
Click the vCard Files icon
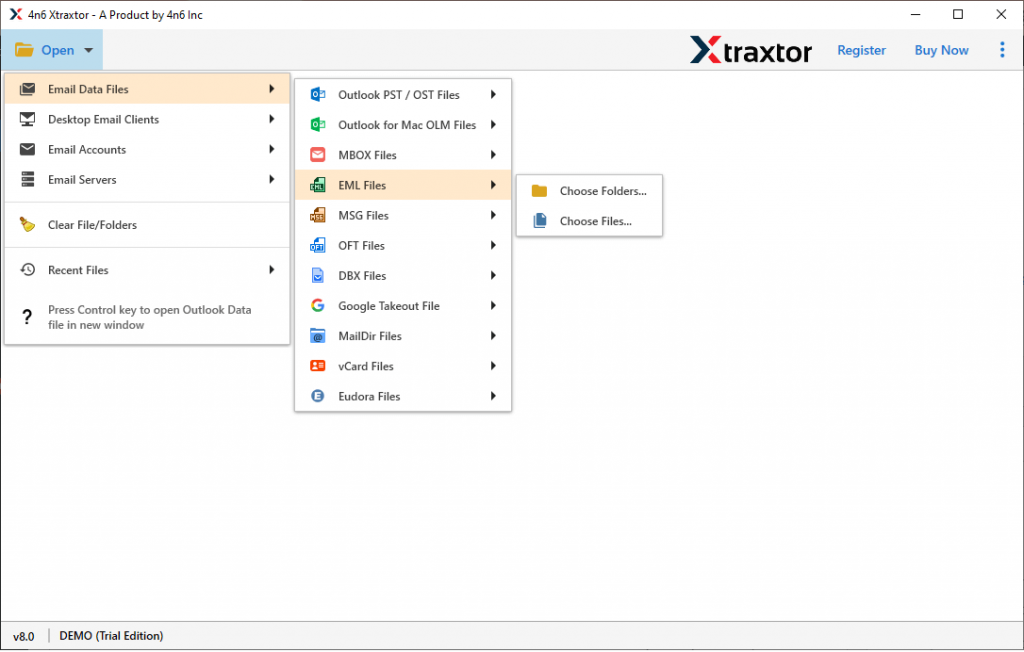[x=318, y=365]
